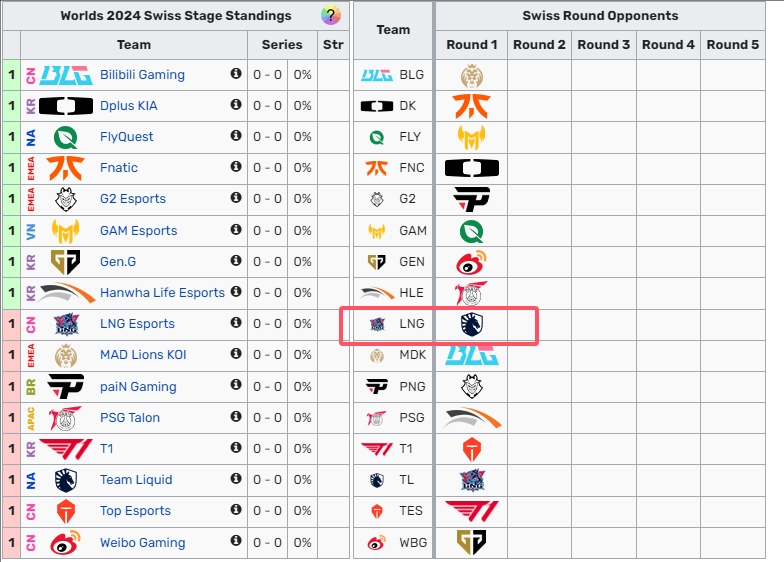The width and height of the screenshot is (784, 562).
Task: Click Team Liquid logo in LNG's Round 1
Action: [471, 324]
